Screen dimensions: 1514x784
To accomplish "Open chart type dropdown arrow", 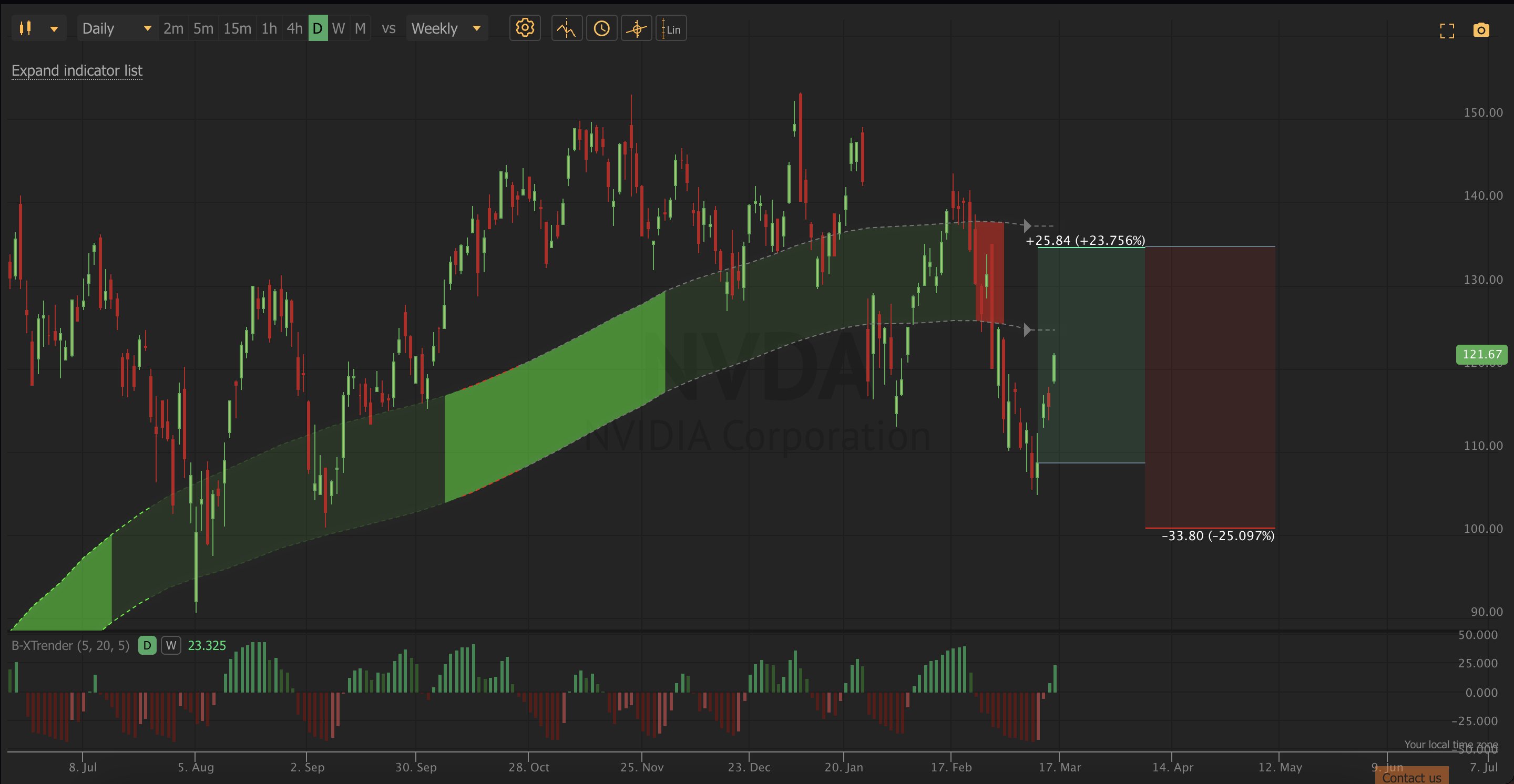I will tap(54, 29).
